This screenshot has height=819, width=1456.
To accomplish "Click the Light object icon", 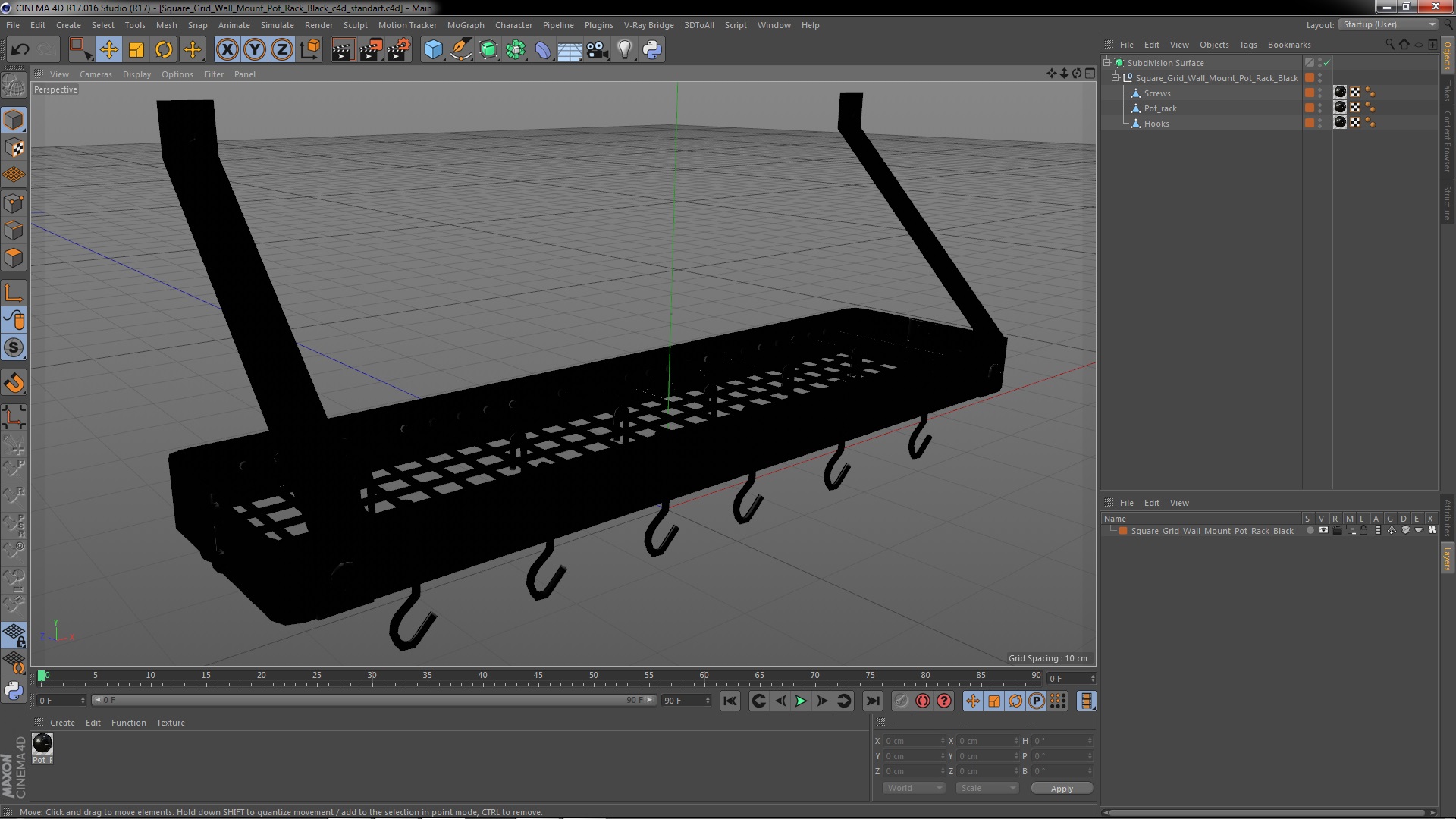I will pos(624,50).
